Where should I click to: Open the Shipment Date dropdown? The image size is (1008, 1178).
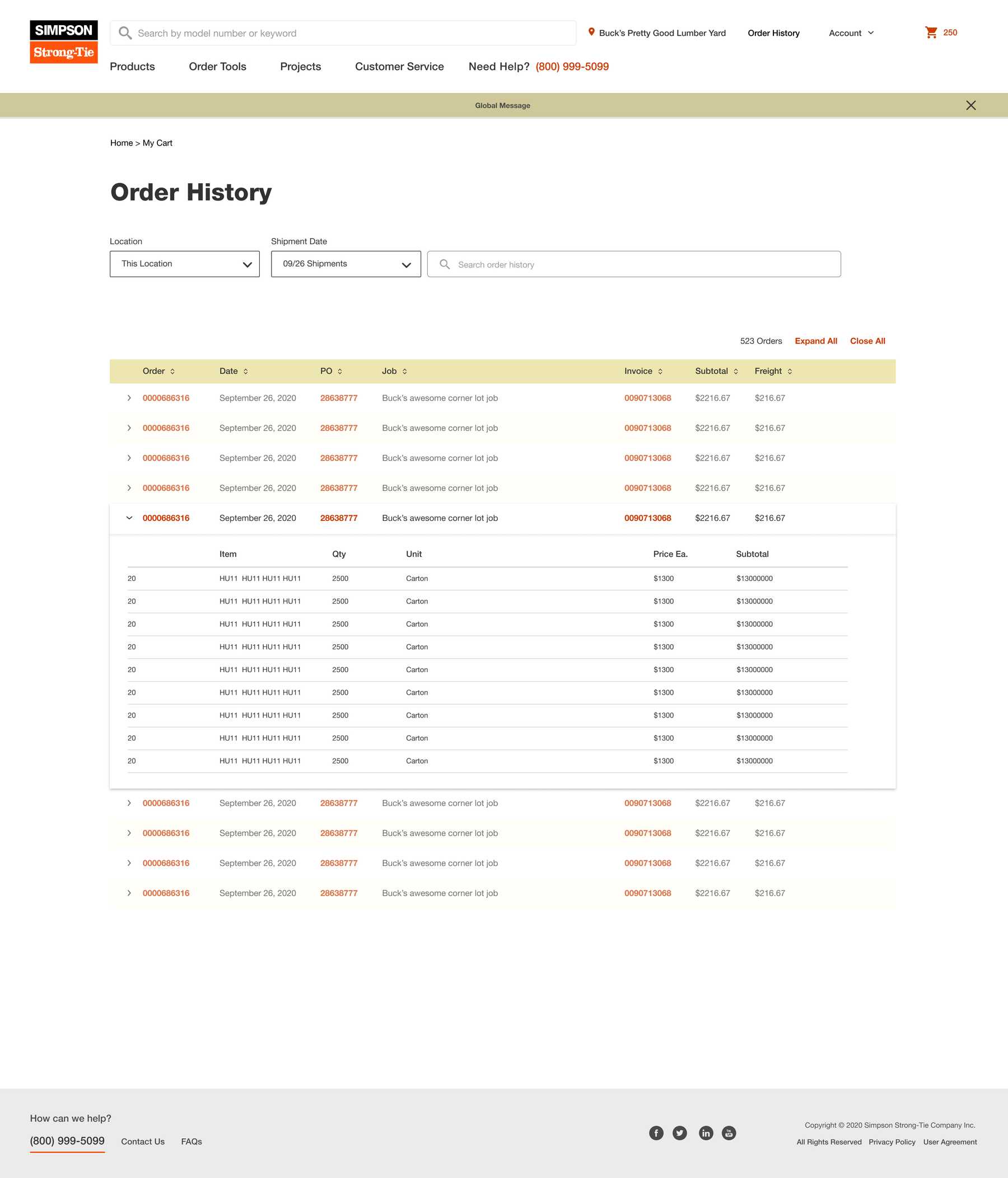pyautogui.click(x=346, y=264)
